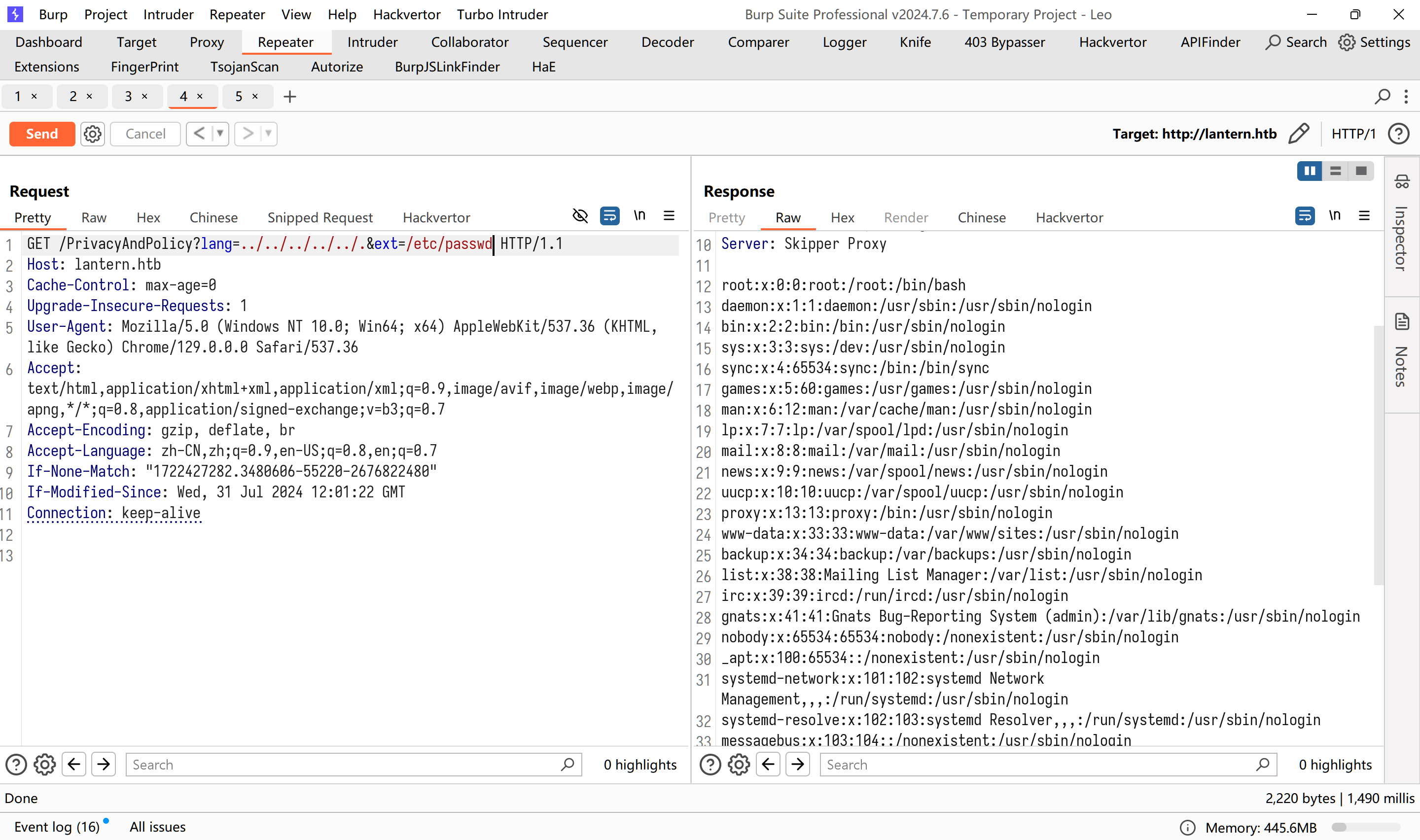
Task: Jump to previous response search match
Action: [x=768, y=765]
